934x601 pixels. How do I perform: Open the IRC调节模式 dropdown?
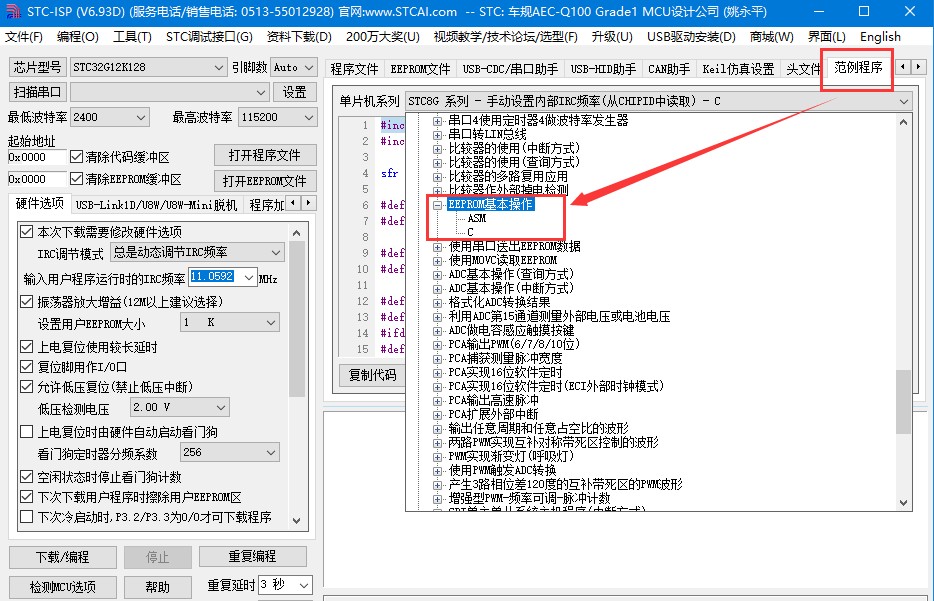[x=197, y=253]
